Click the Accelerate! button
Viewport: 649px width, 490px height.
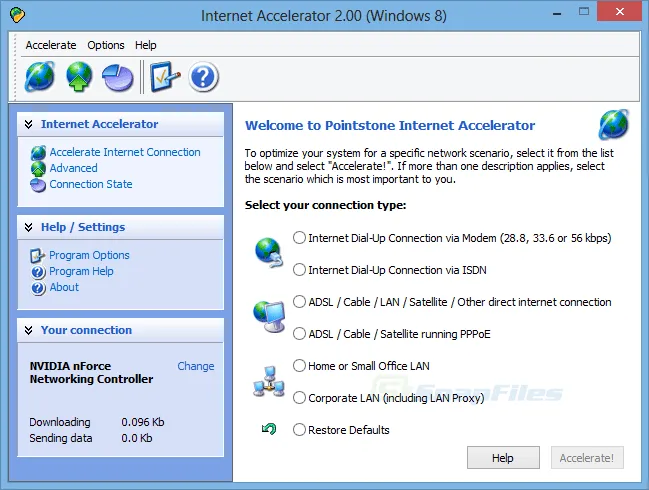point(587,458)
